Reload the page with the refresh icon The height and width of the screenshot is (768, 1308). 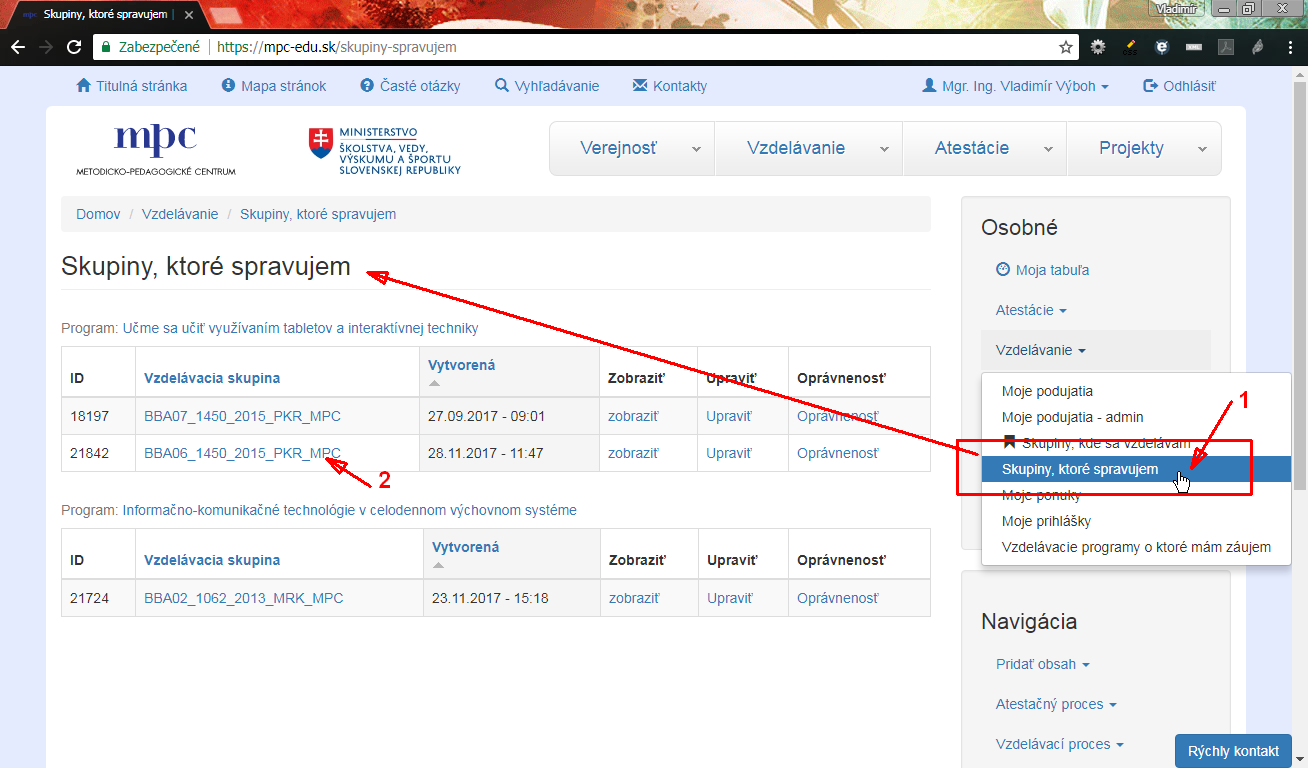point(74,47)
